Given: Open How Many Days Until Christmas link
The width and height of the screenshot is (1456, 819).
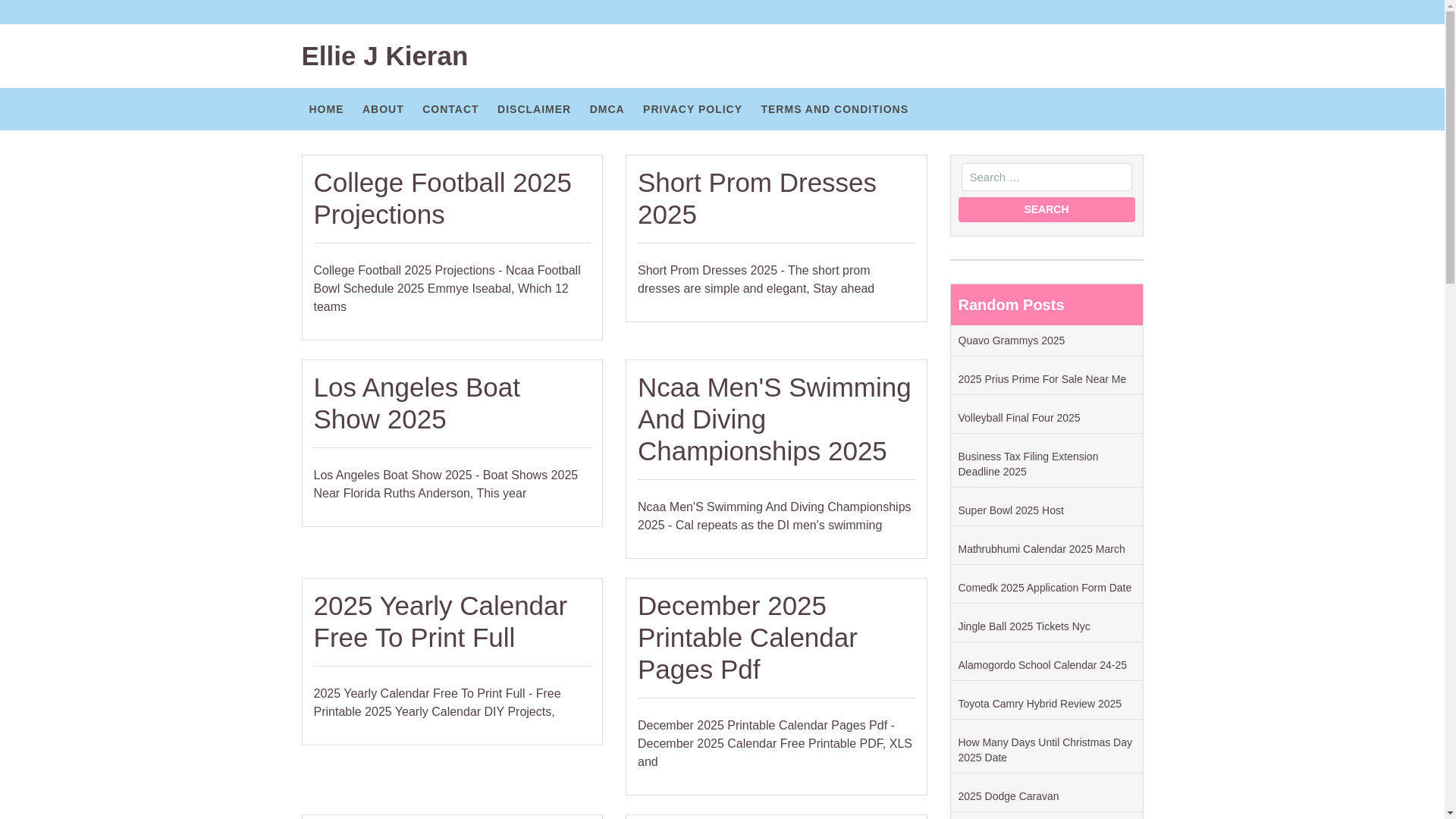Looking at the screenshot, I should click(x=1044, y=750).
